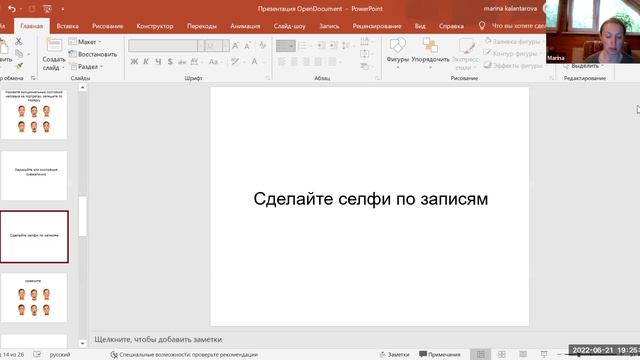640x360 pixels.
Task: Decrease font size with the smaller A icon
Action: click(x=248, y=46)
